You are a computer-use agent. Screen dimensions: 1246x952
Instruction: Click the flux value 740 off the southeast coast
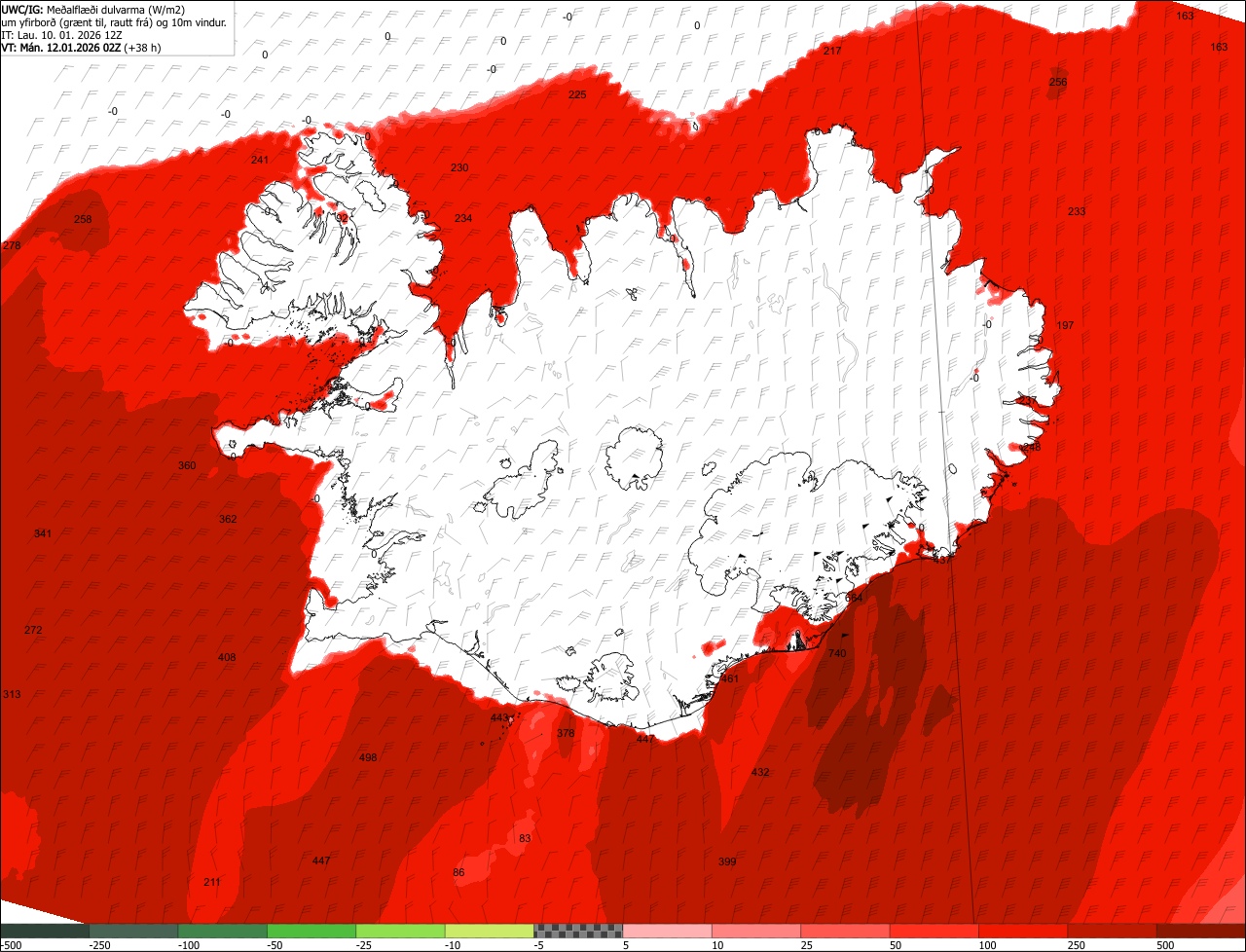pyautogui.click(x=837, y=653)
